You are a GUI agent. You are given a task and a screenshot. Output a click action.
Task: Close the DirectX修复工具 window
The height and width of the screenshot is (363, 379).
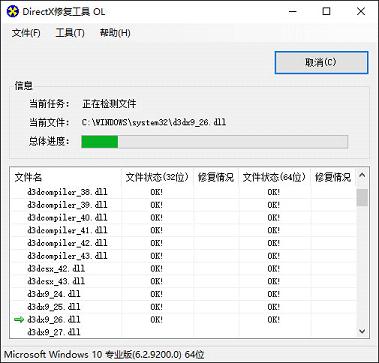pos(361,12)
